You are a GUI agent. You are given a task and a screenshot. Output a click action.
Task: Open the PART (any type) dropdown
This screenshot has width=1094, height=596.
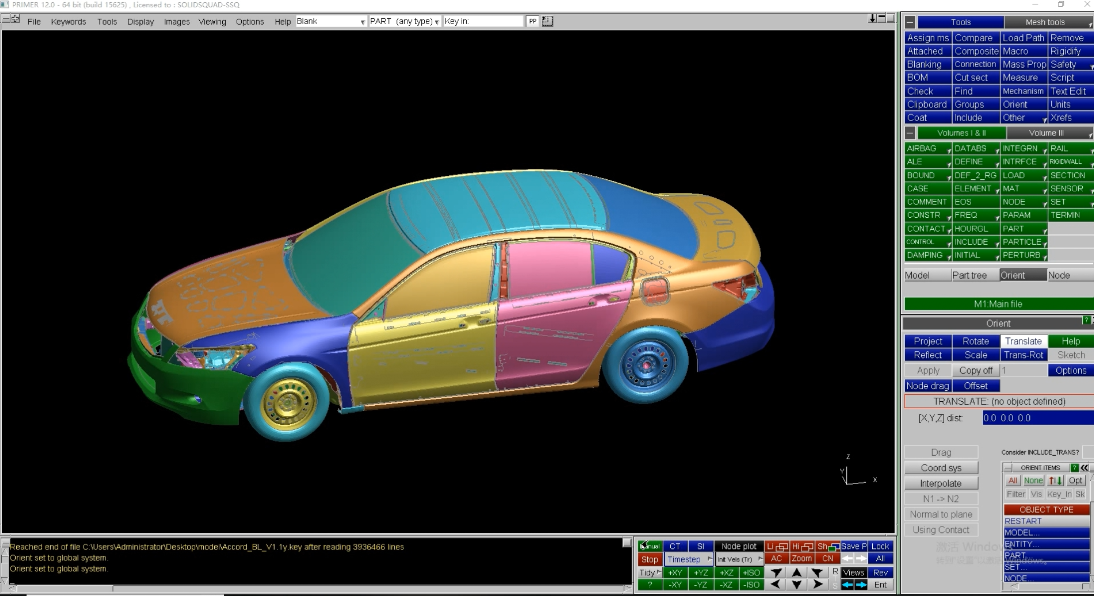pyautogui.click(x=405, y=21)
